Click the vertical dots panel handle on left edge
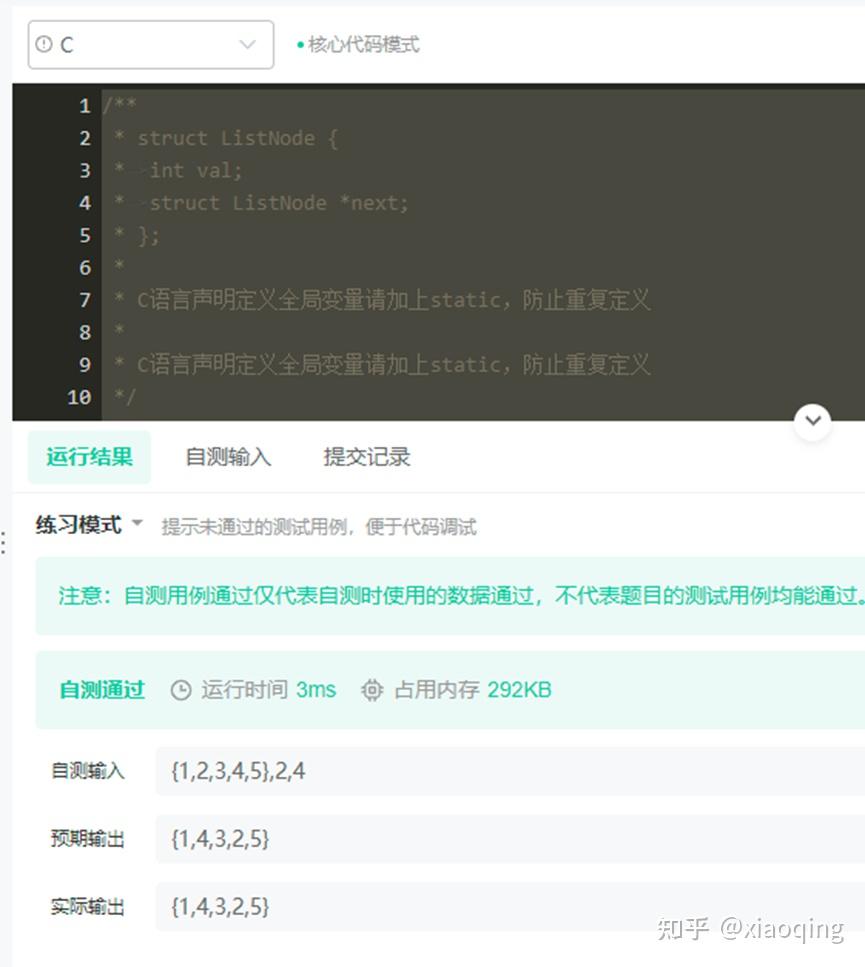 4,541
